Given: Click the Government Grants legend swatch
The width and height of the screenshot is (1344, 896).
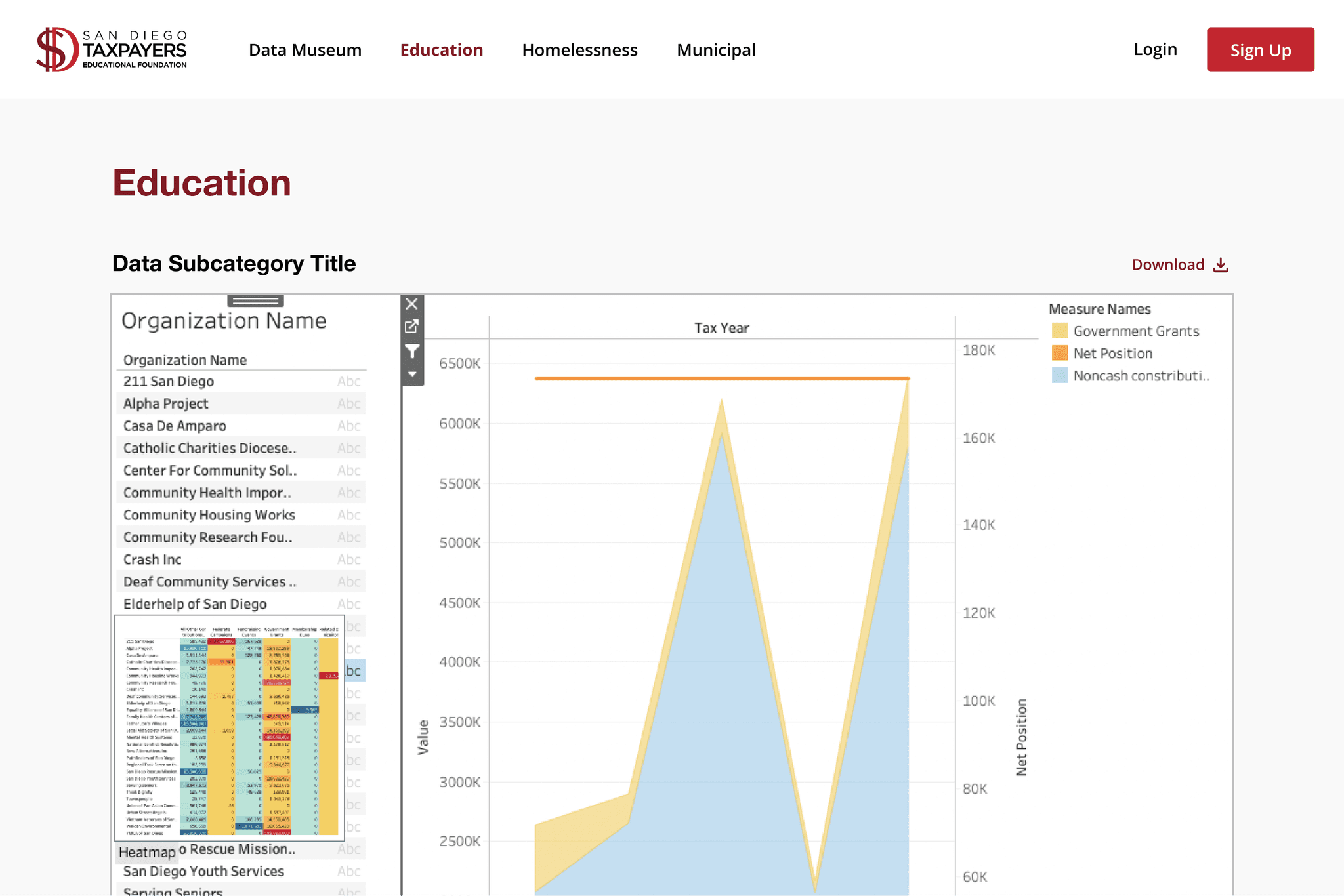Looking at the screenshot, I should coord(1059,331).
